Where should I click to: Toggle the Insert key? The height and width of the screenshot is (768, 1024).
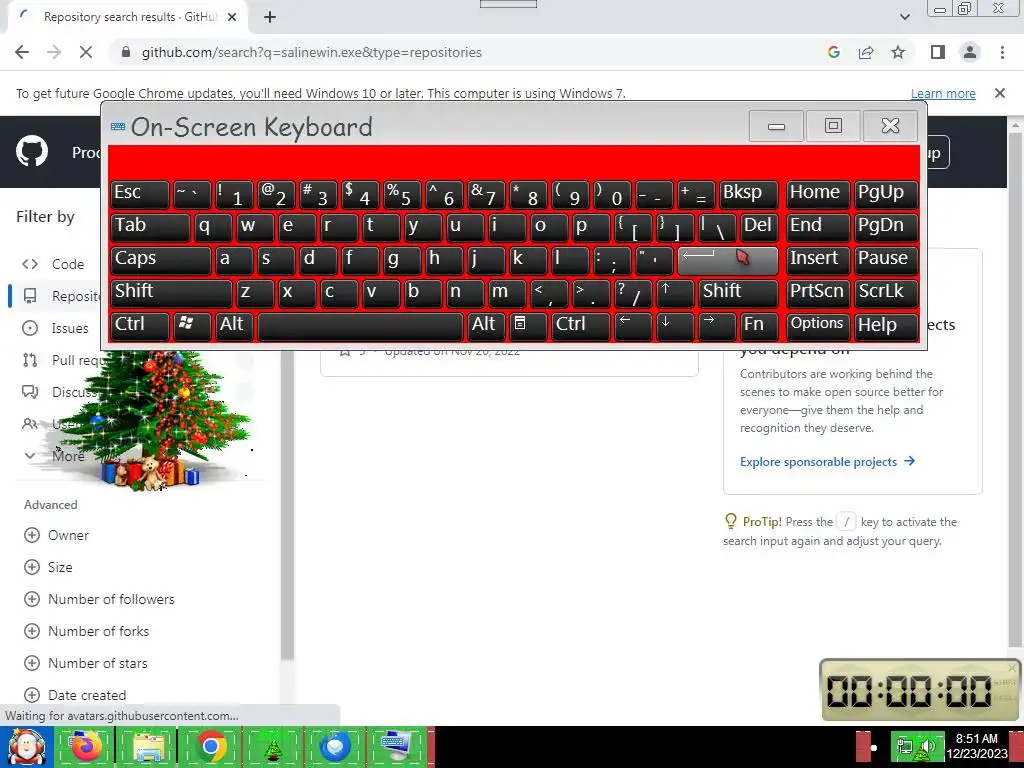[818, 260]
